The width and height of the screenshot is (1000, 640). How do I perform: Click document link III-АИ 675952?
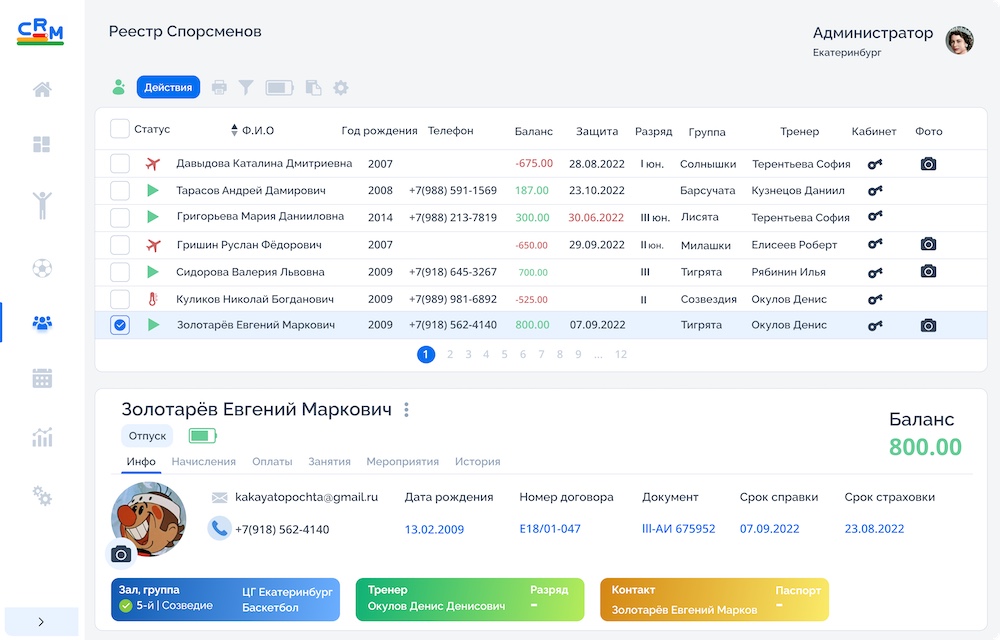click(x=679, y=528)
